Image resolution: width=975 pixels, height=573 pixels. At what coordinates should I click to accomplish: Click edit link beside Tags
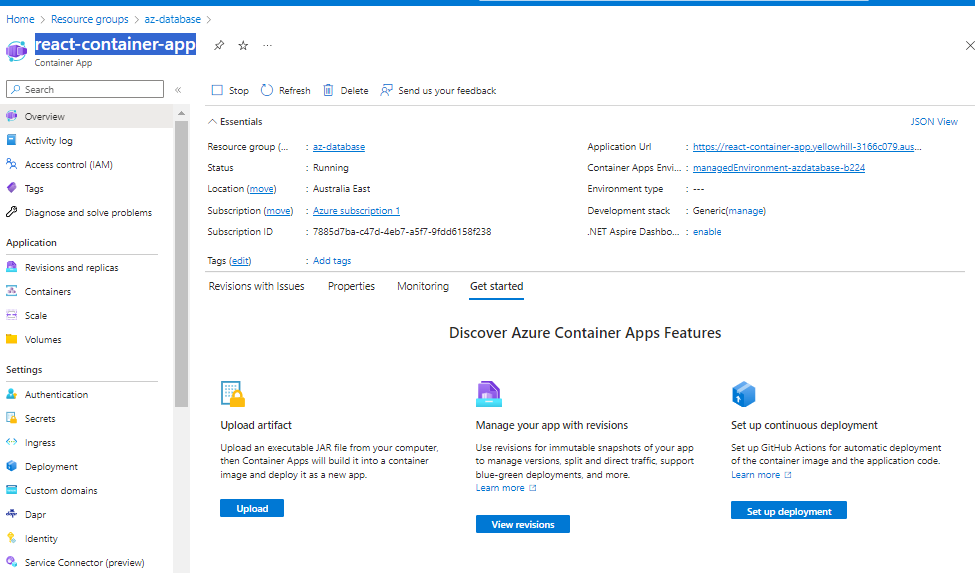tap(240, 261)
